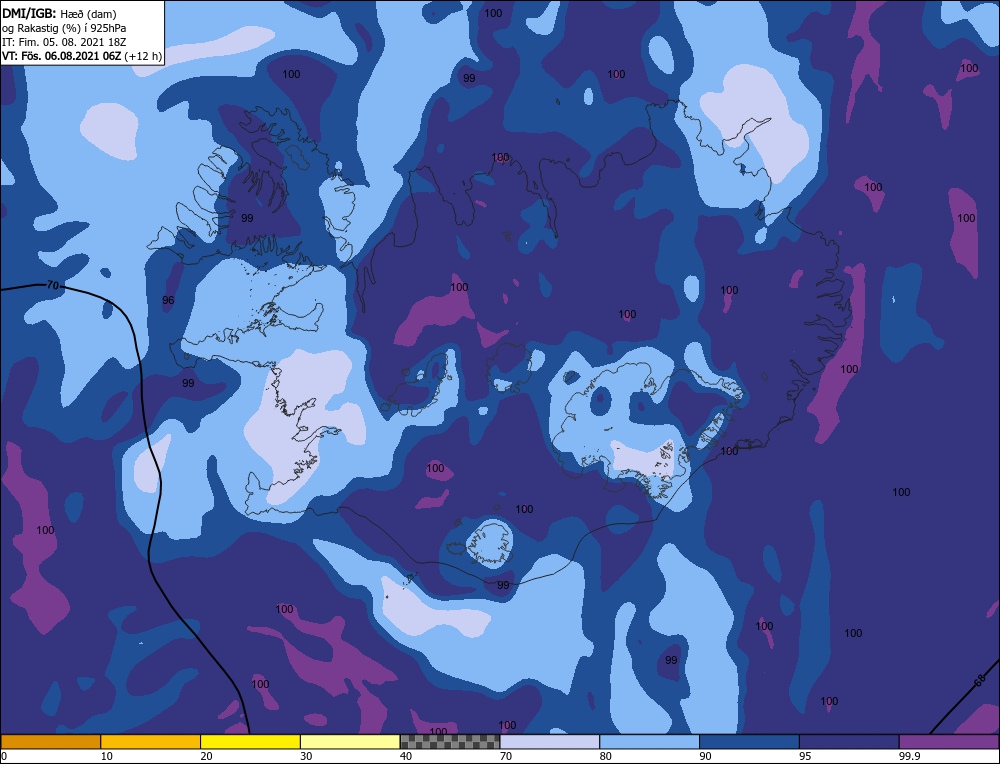Click the '80' legend scale label
The height and width of the screenshot is (764, 1000).
[606, 756]
